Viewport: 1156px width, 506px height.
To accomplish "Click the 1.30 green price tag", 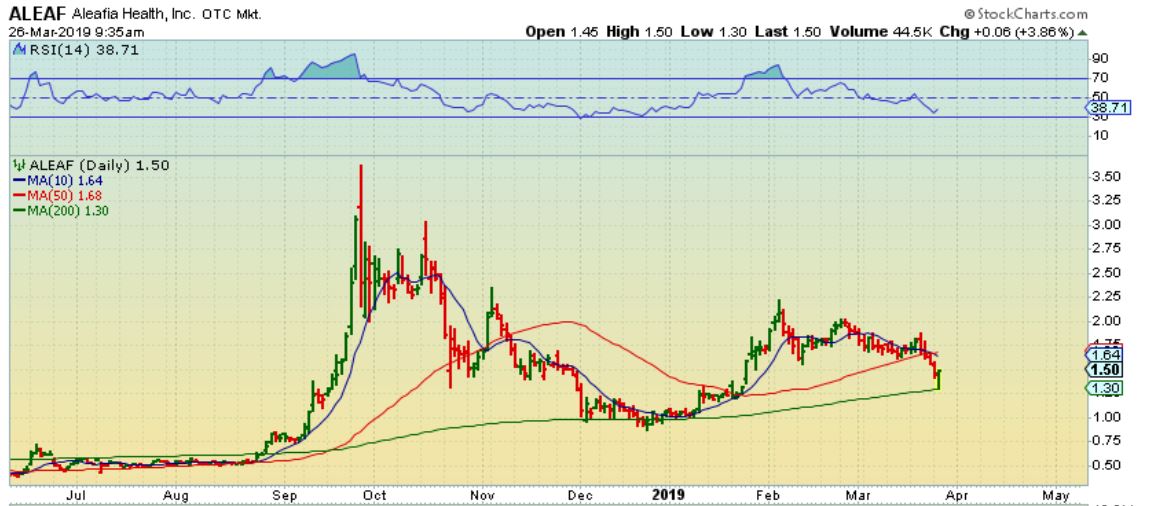I will coord(1105,389).
